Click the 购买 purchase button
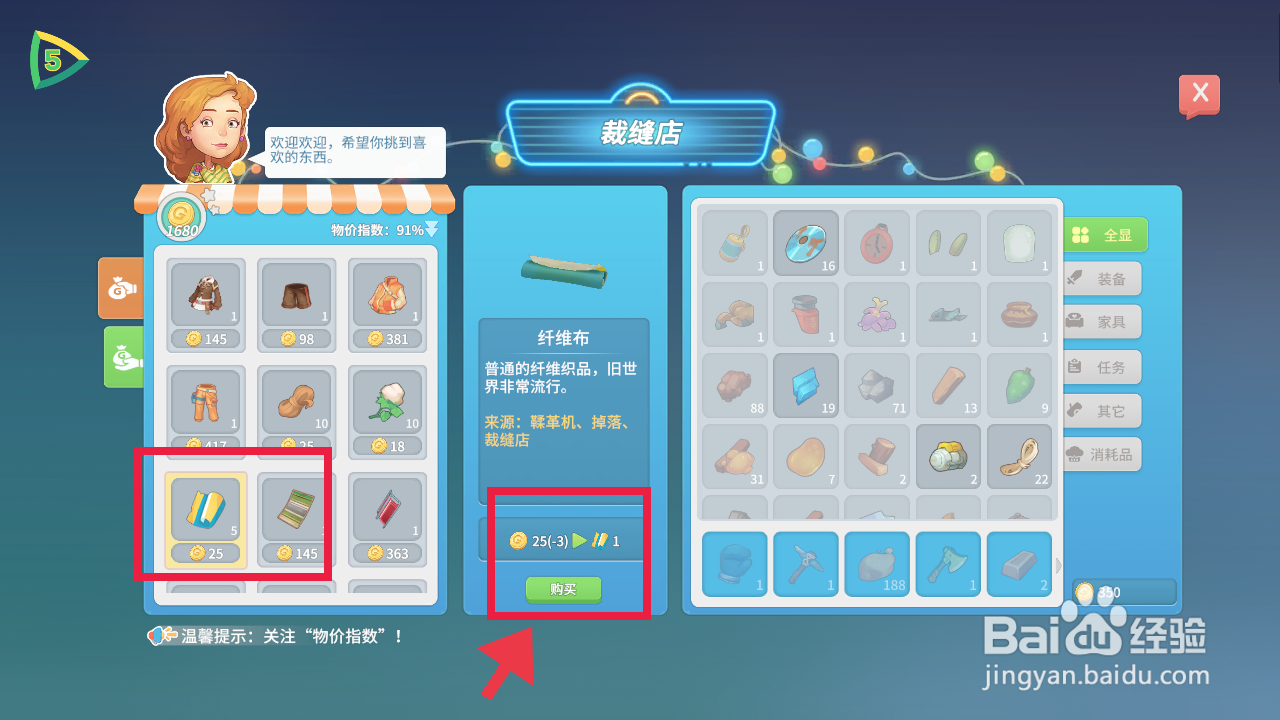 563,589
